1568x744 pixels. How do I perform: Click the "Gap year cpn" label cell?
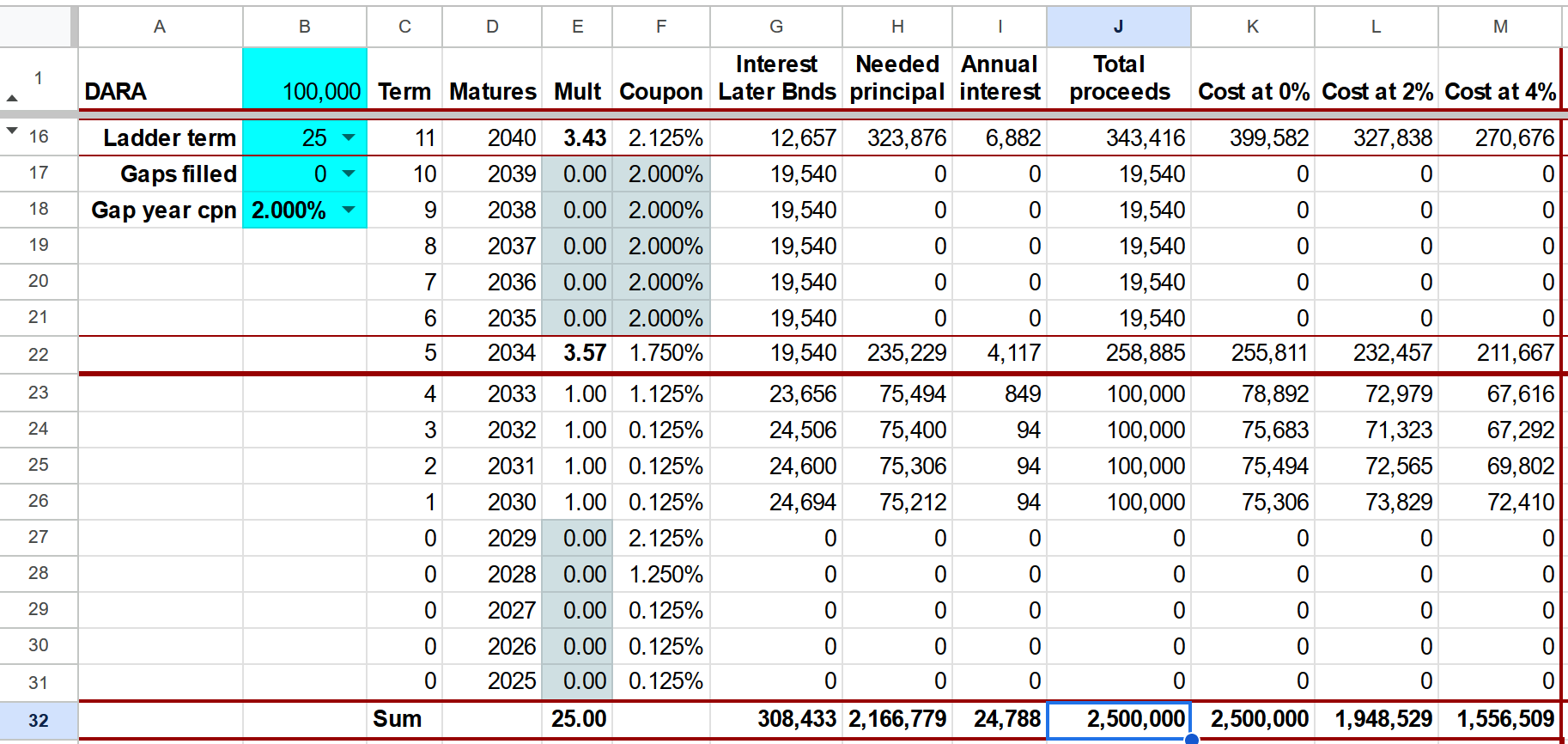161,210
